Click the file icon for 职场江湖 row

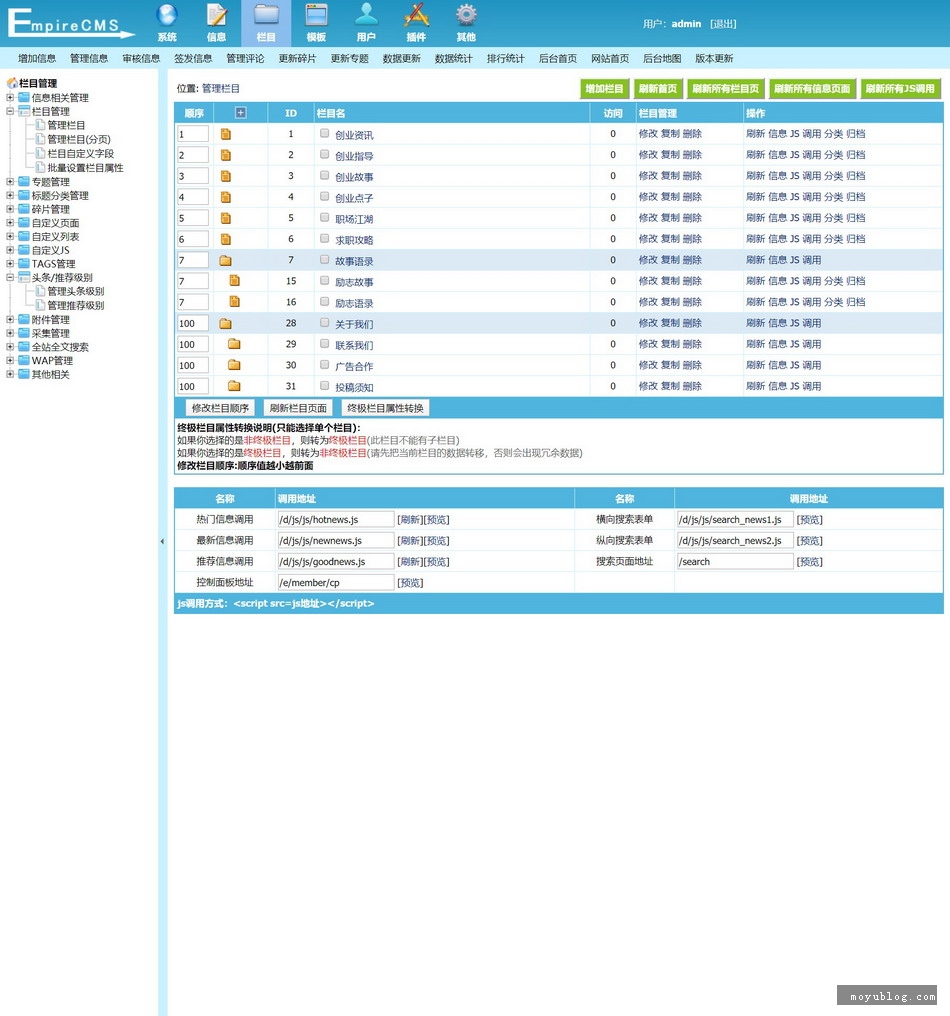click(x=226, y=218)
